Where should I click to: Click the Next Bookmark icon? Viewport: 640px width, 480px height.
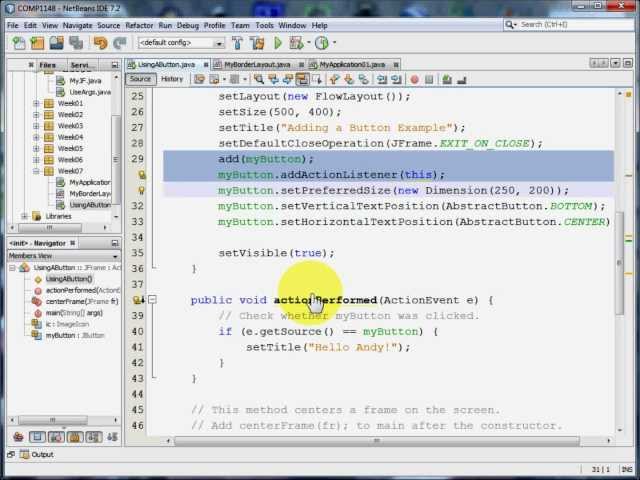tap(349, 79)
